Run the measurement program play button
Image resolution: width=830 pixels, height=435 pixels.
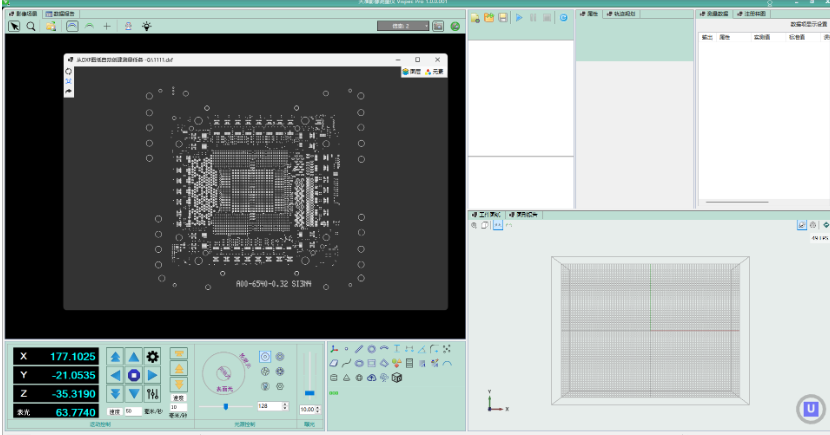tap(519, 18)
